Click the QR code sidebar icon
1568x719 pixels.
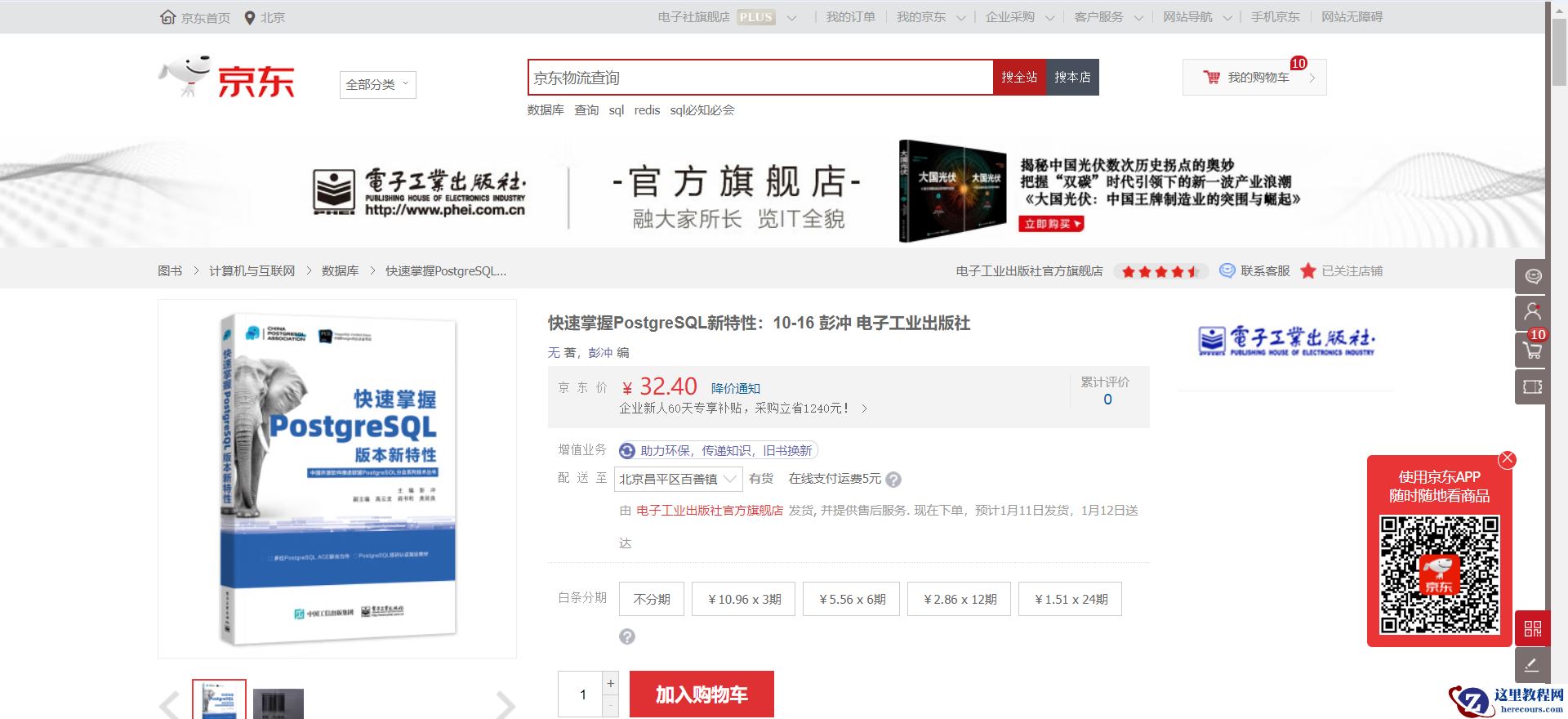pyautogui.click(x=1532, y=628)
